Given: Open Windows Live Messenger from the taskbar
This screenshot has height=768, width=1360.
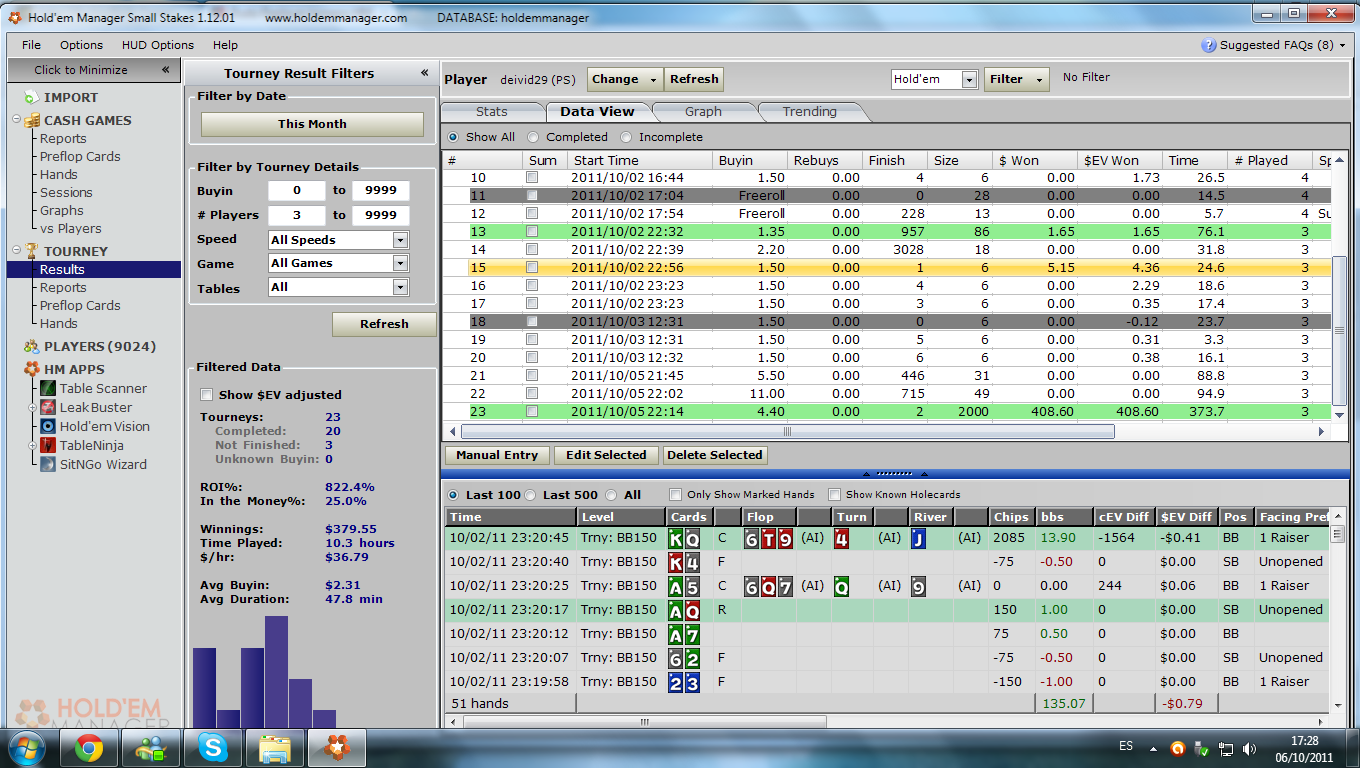Looking at the screenshot, I should 152,748.
